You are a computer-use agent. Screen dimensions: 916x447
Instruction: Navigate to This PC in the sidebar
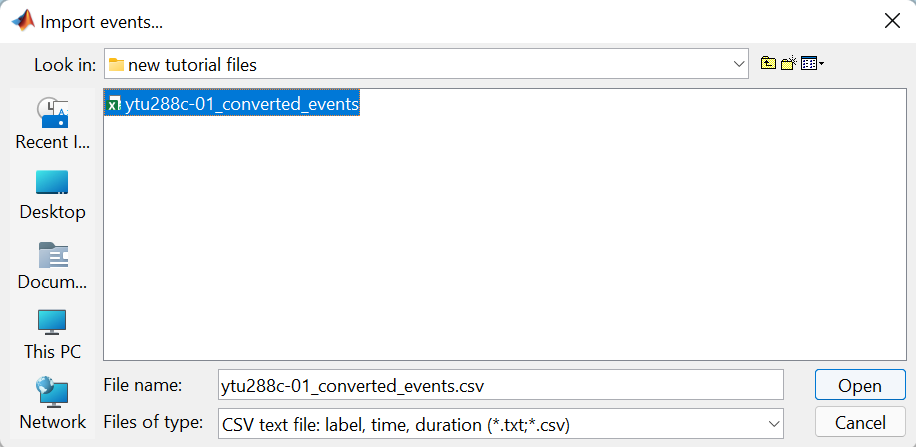[52, 333]
